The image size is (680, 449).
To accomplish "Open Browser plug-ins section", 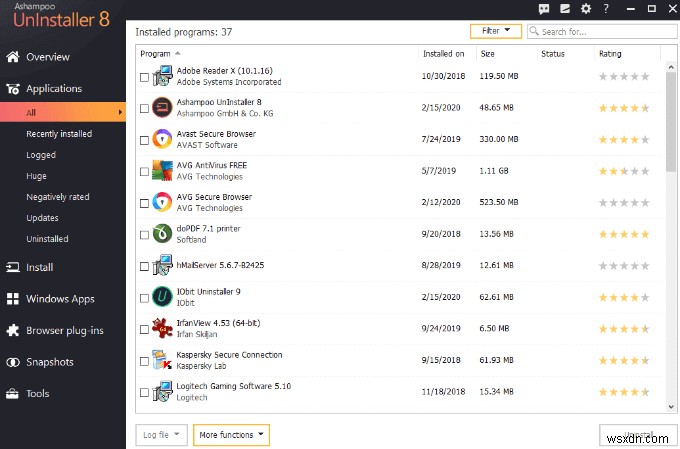I will click(64, 330).
